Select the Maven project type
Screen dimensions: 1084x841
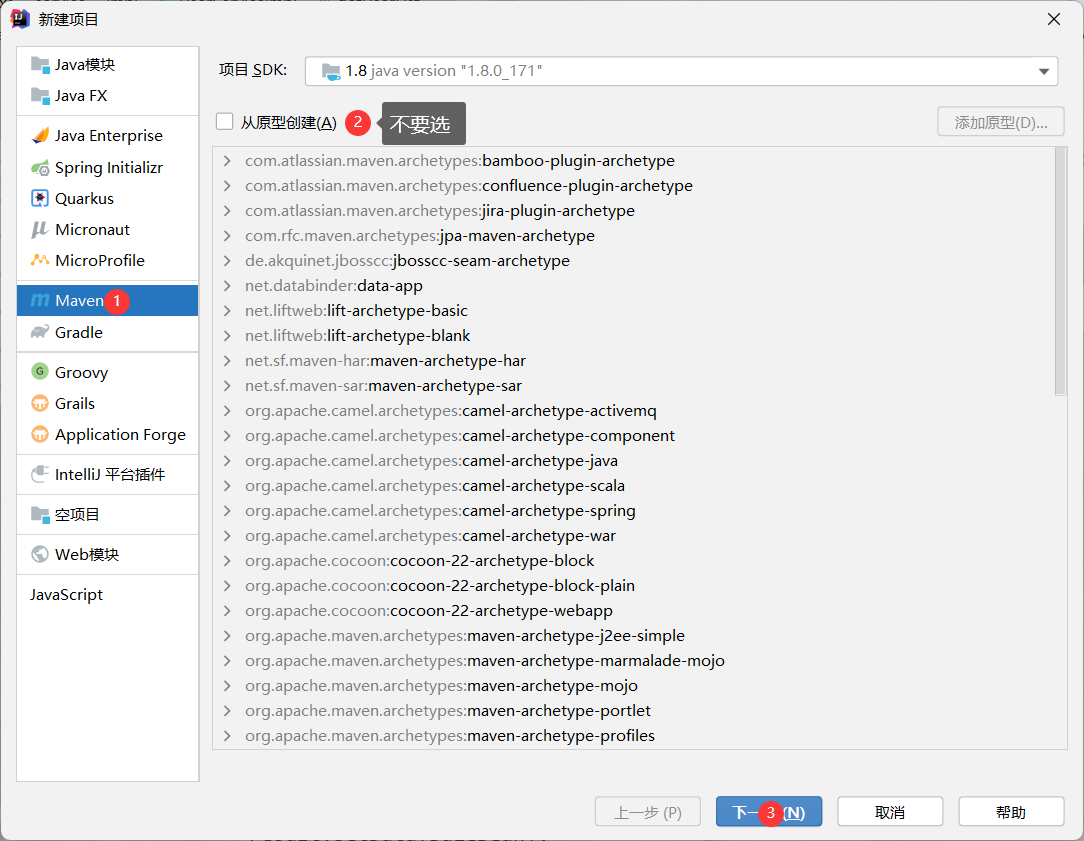coord(108,301)
